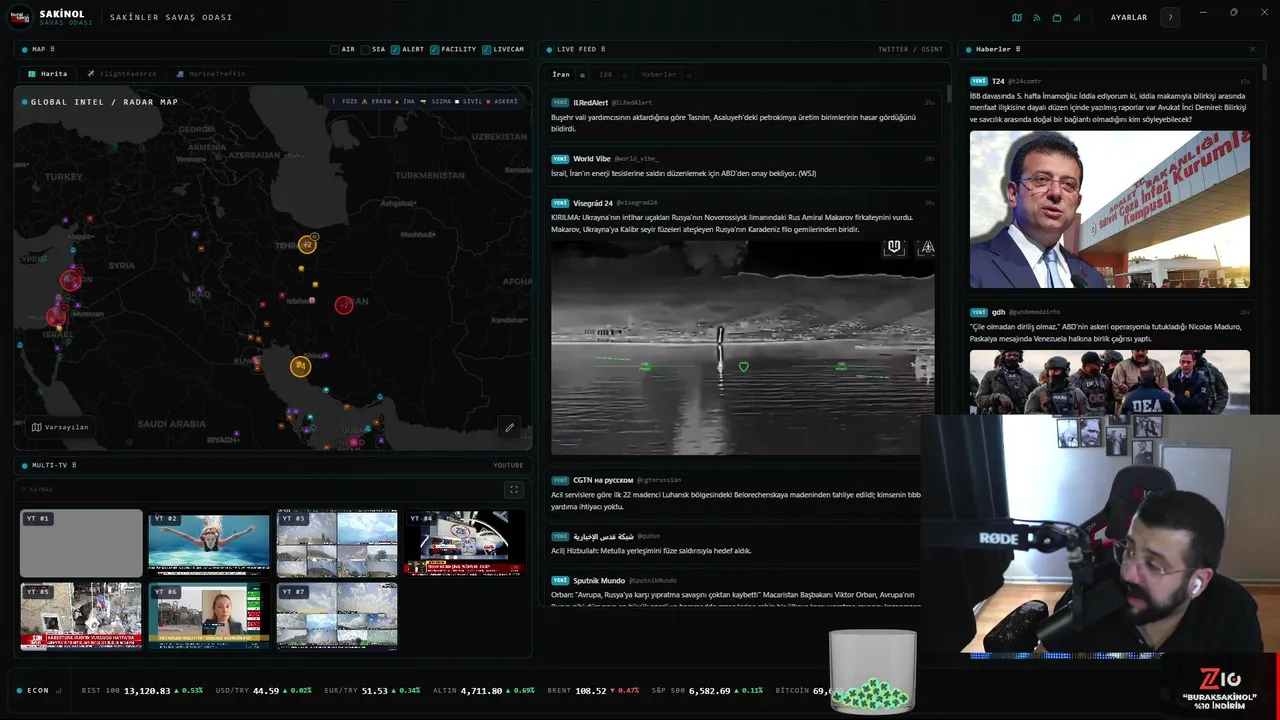
Task: Click the RSS feed icon in header
Action: point(1037,17)
